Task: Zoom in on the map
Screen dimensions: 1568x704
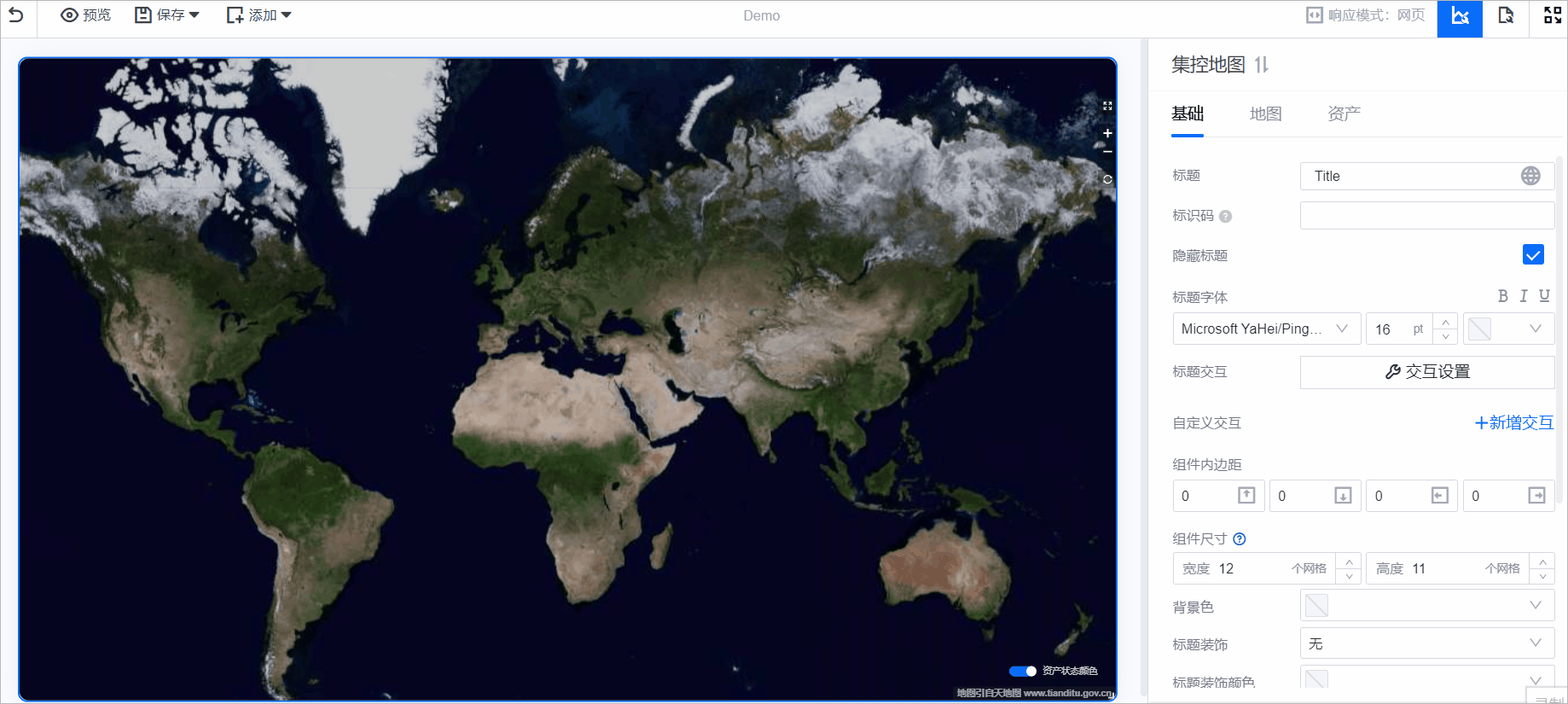Action: (x=1107, y=133)
